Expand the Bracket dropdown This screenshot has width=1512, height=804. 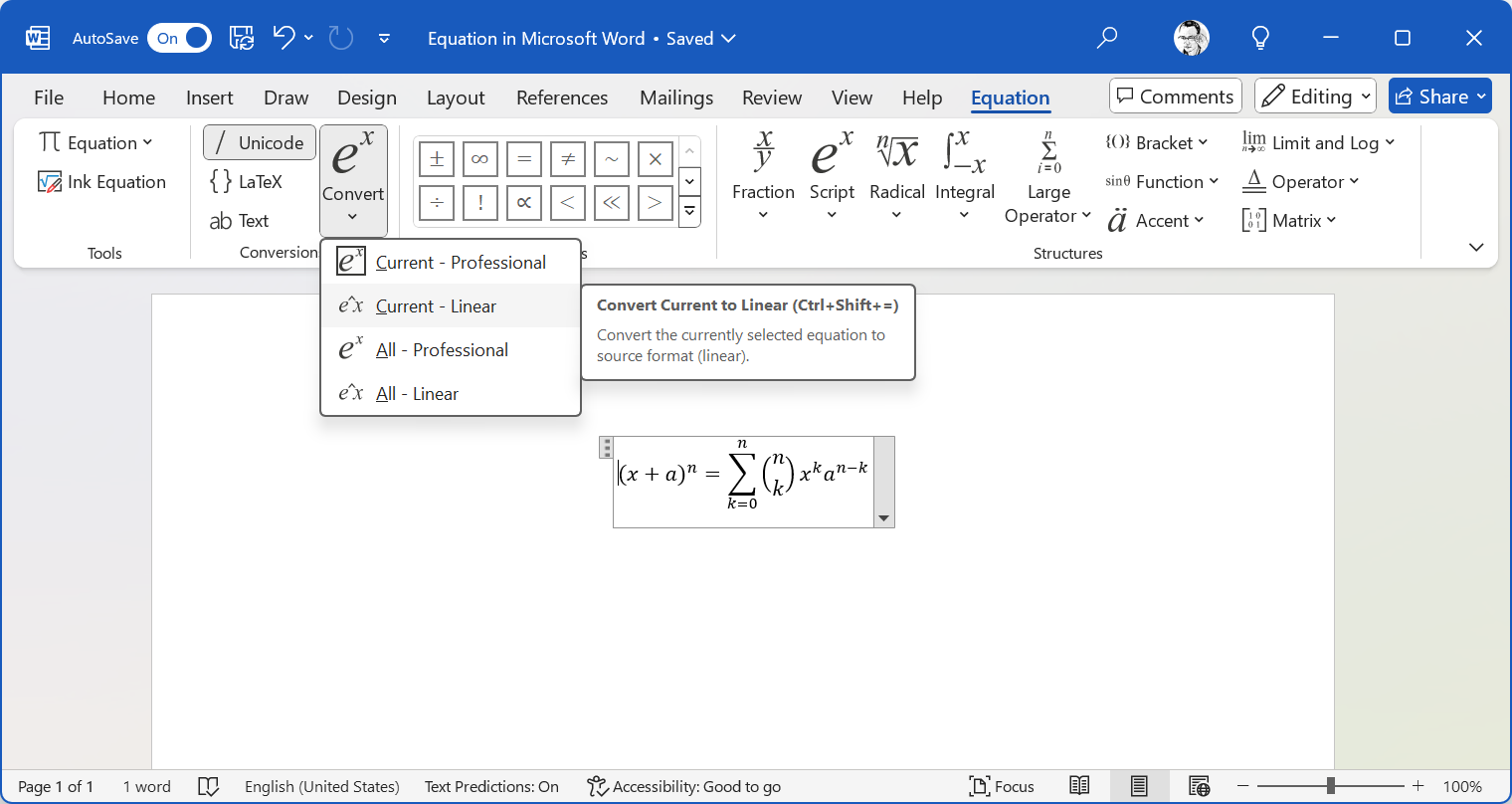pos(1157,143)
